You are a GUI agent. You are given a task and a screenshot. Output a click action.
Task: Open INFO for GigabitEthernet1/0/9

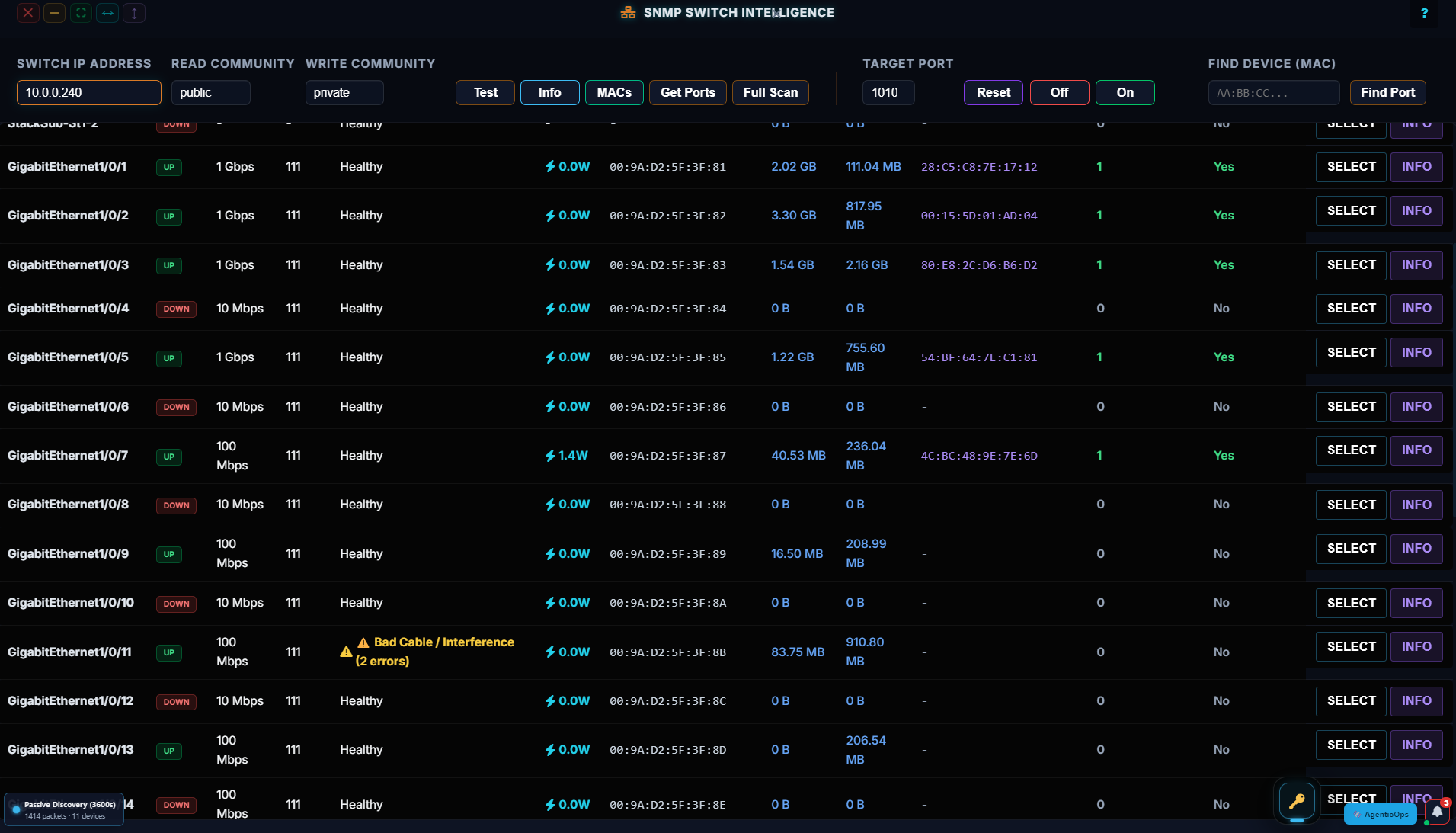coord(1416,549)
